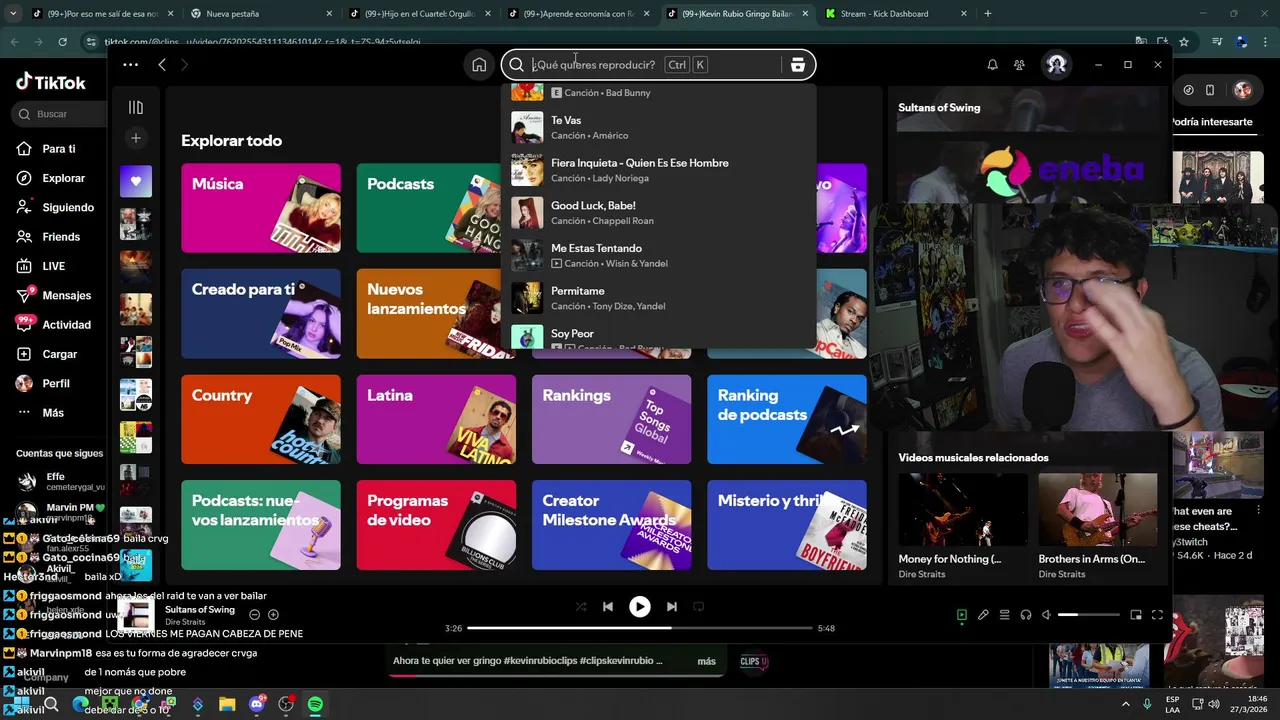The image size is (1280, 720).
Task: Open the Latina browse card
Action: coord(436,419)
